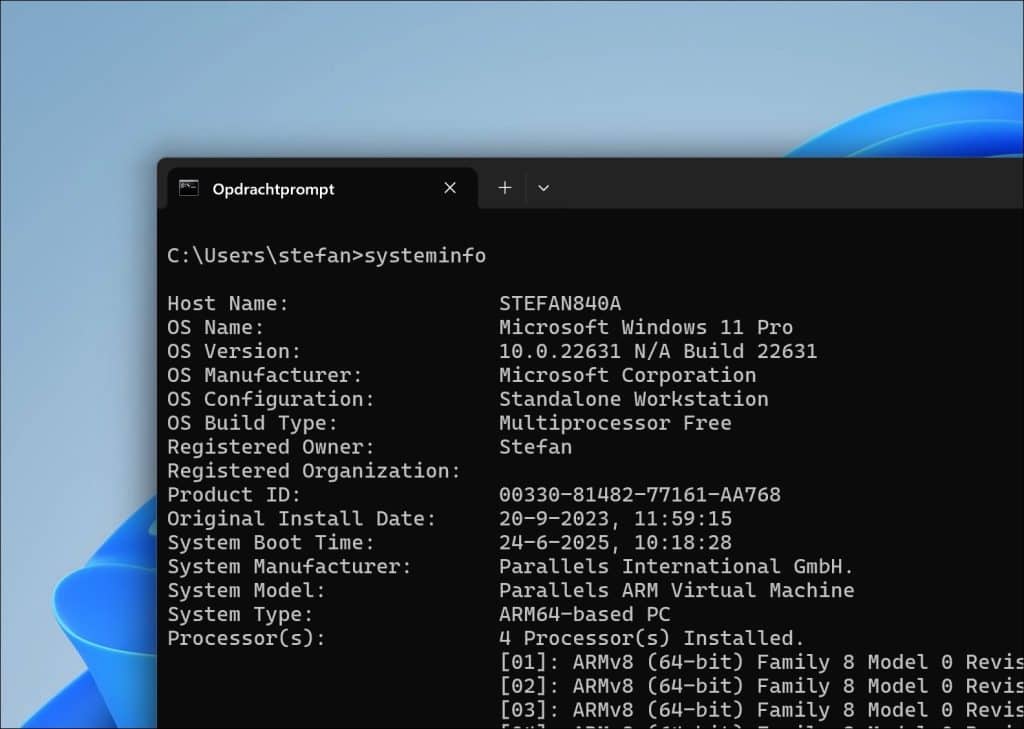Open a new terminal tab with plus
1024x729 pixels.
tap(505, 188)
